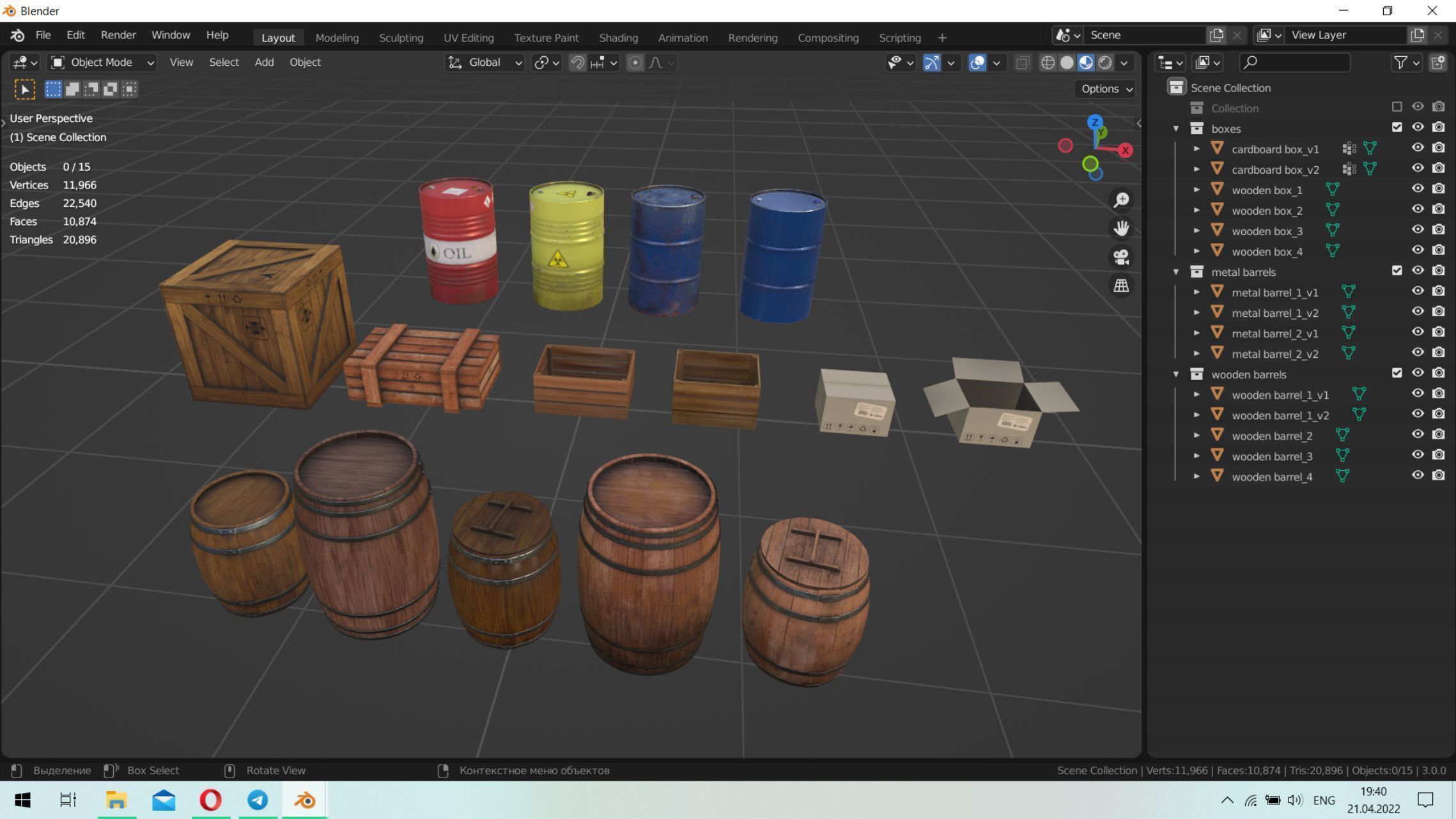This screenshot has height=819, width=1456.
Task: Click the tweak select tool icon
Action: [x=25, y=89]
